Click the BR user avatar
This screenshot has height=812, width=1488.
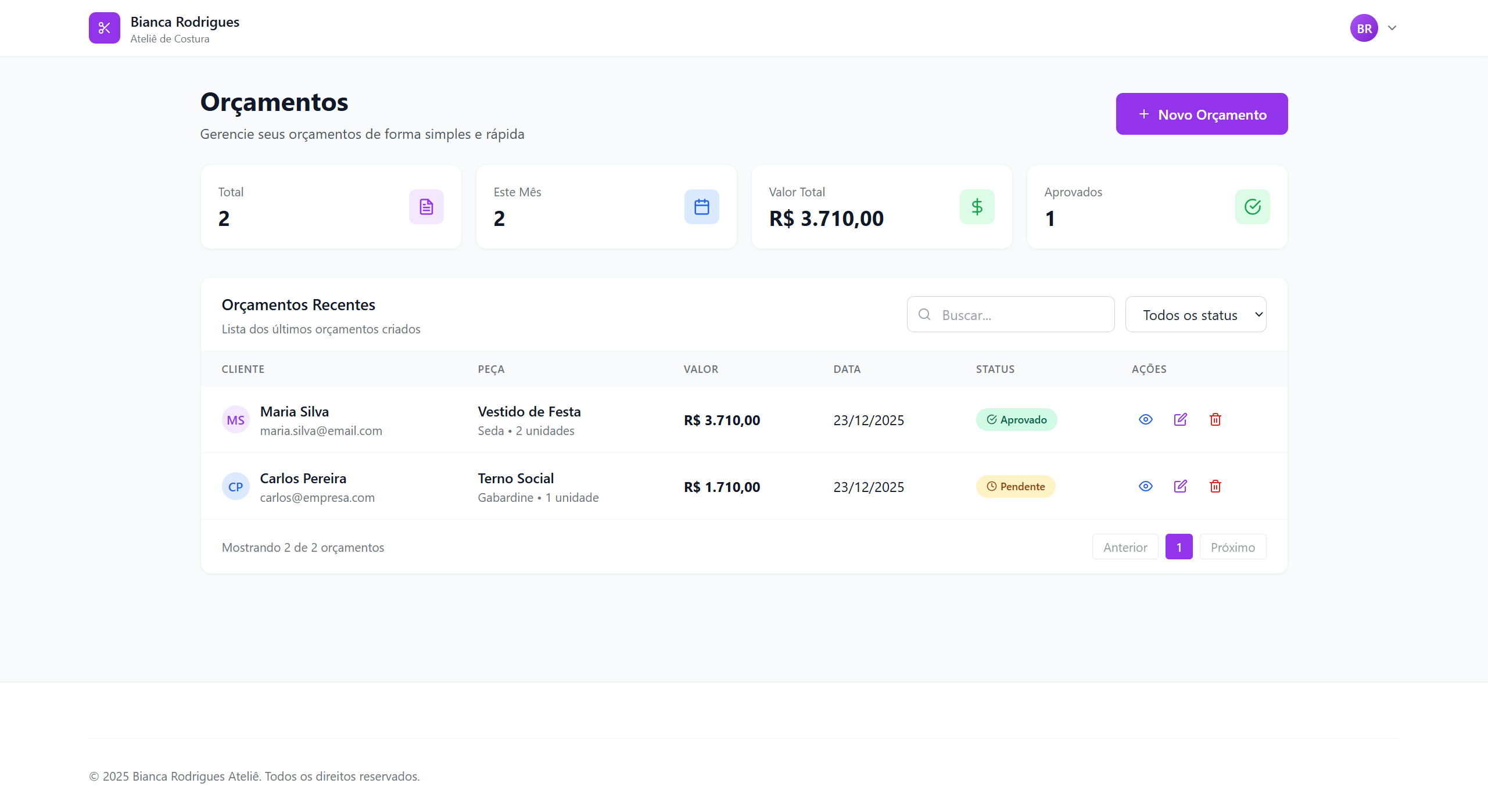point(1364,28)
